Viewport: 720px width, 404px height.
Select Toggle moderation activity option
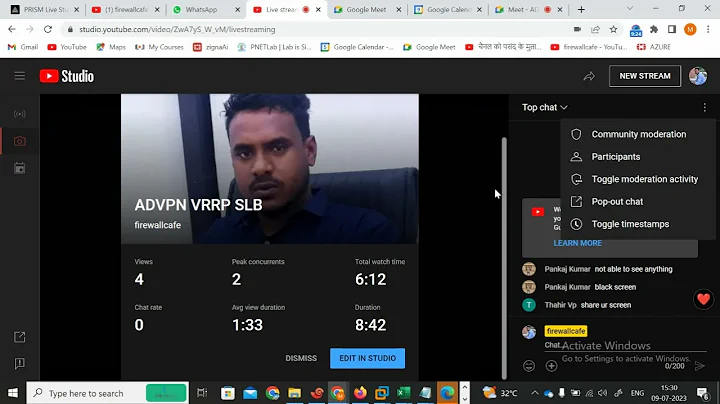pos(638,179)
